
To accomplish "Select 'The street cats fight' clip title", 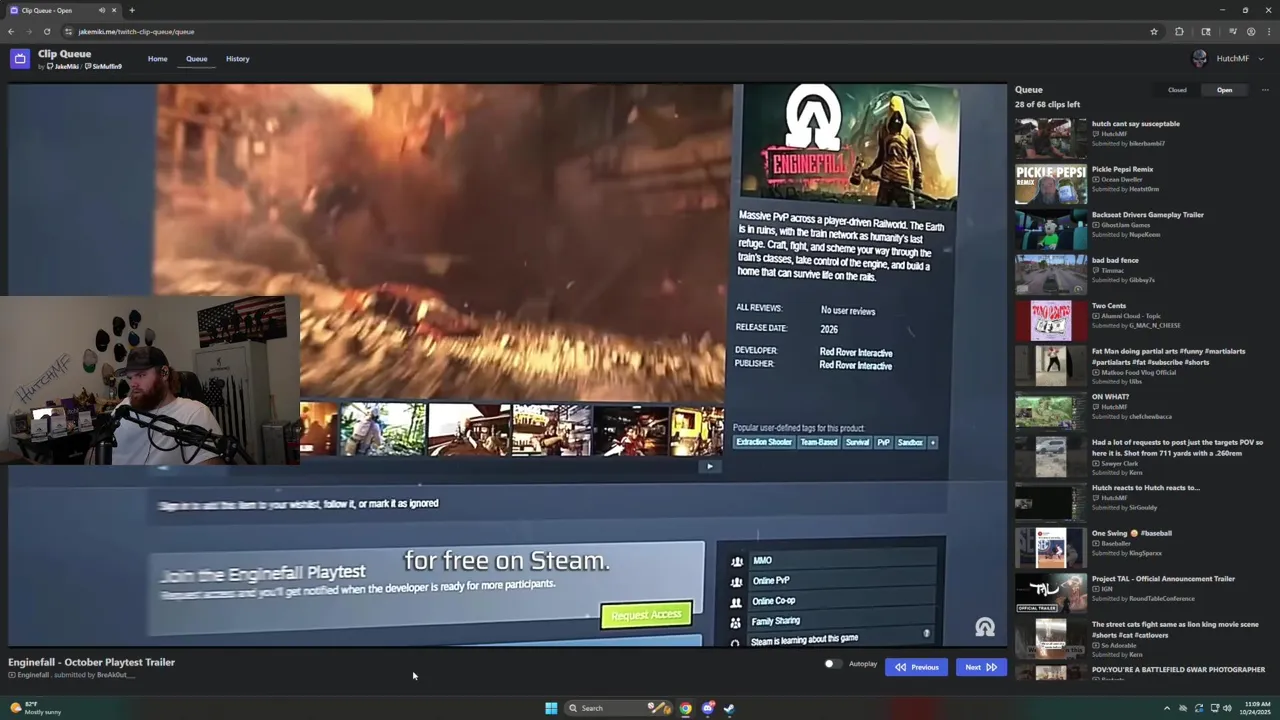I will pos(1175,629).
